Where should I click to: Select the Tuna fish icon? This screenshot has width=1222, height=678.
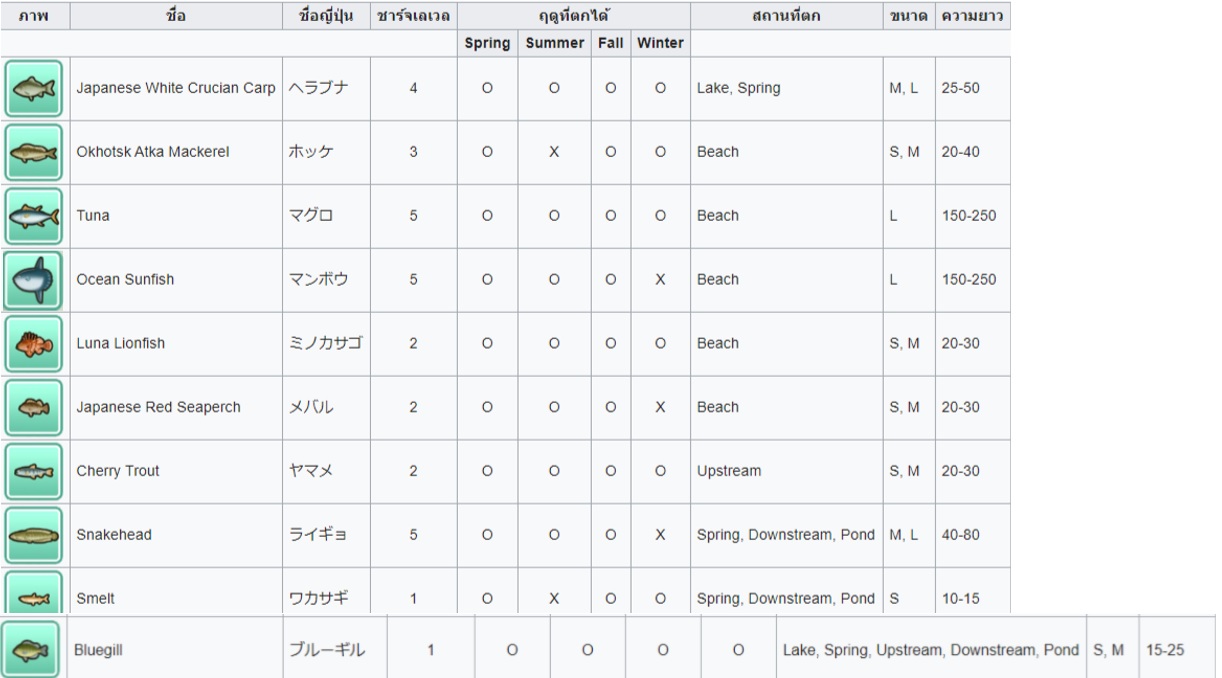33,216
